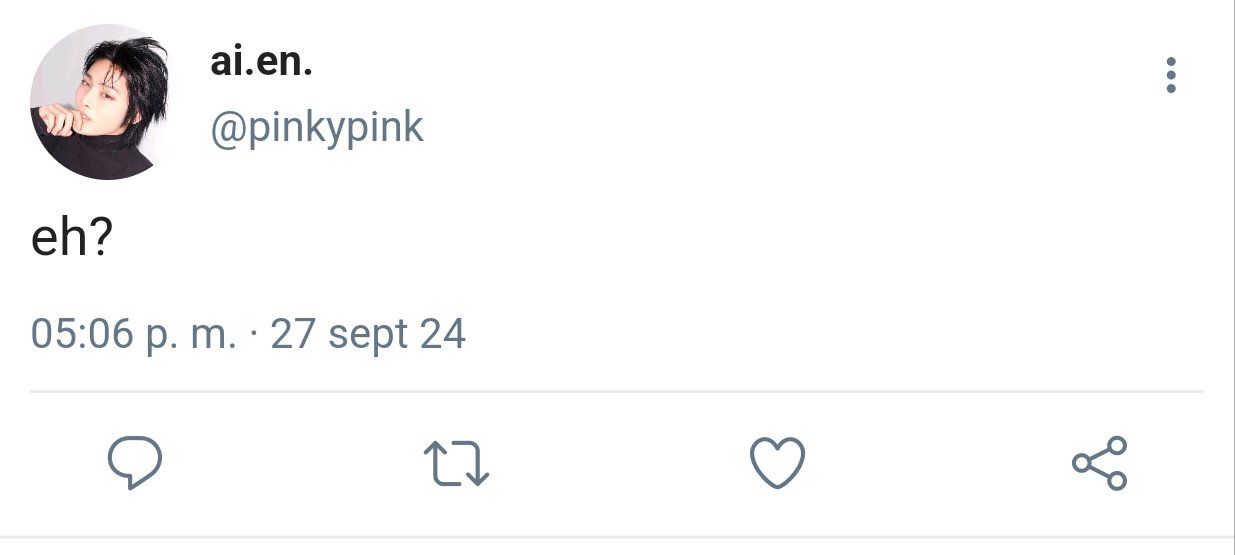Open share options via the connected-nodes icon
1235x555 pixels.
[x=1100, y=463]
